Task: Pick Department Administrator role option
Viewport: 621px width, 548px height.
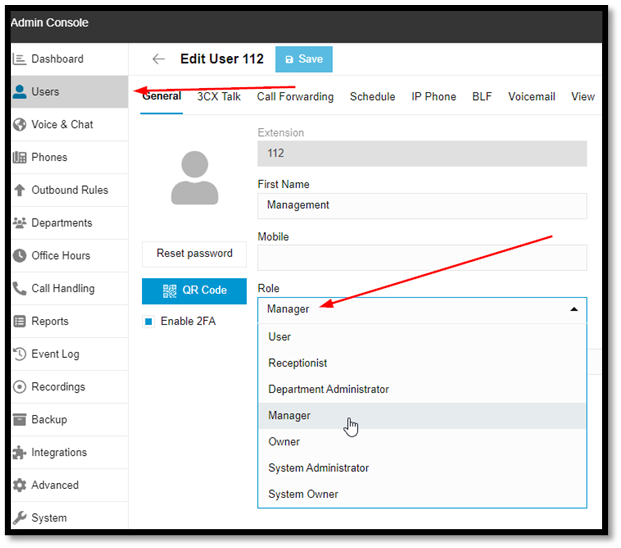Action: point(328,389)
